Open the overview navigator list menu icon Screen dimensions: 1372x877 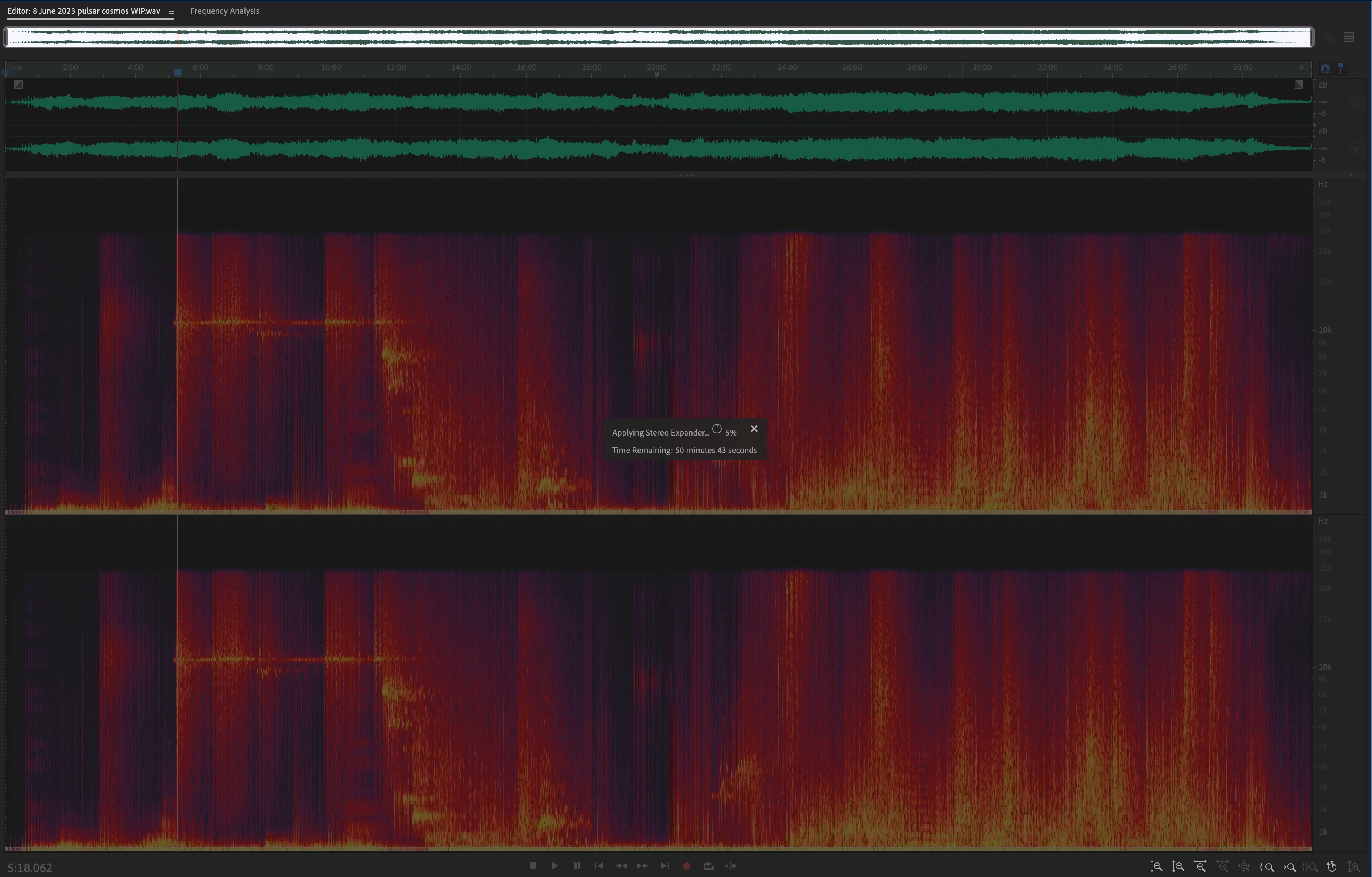[1349, 37]
